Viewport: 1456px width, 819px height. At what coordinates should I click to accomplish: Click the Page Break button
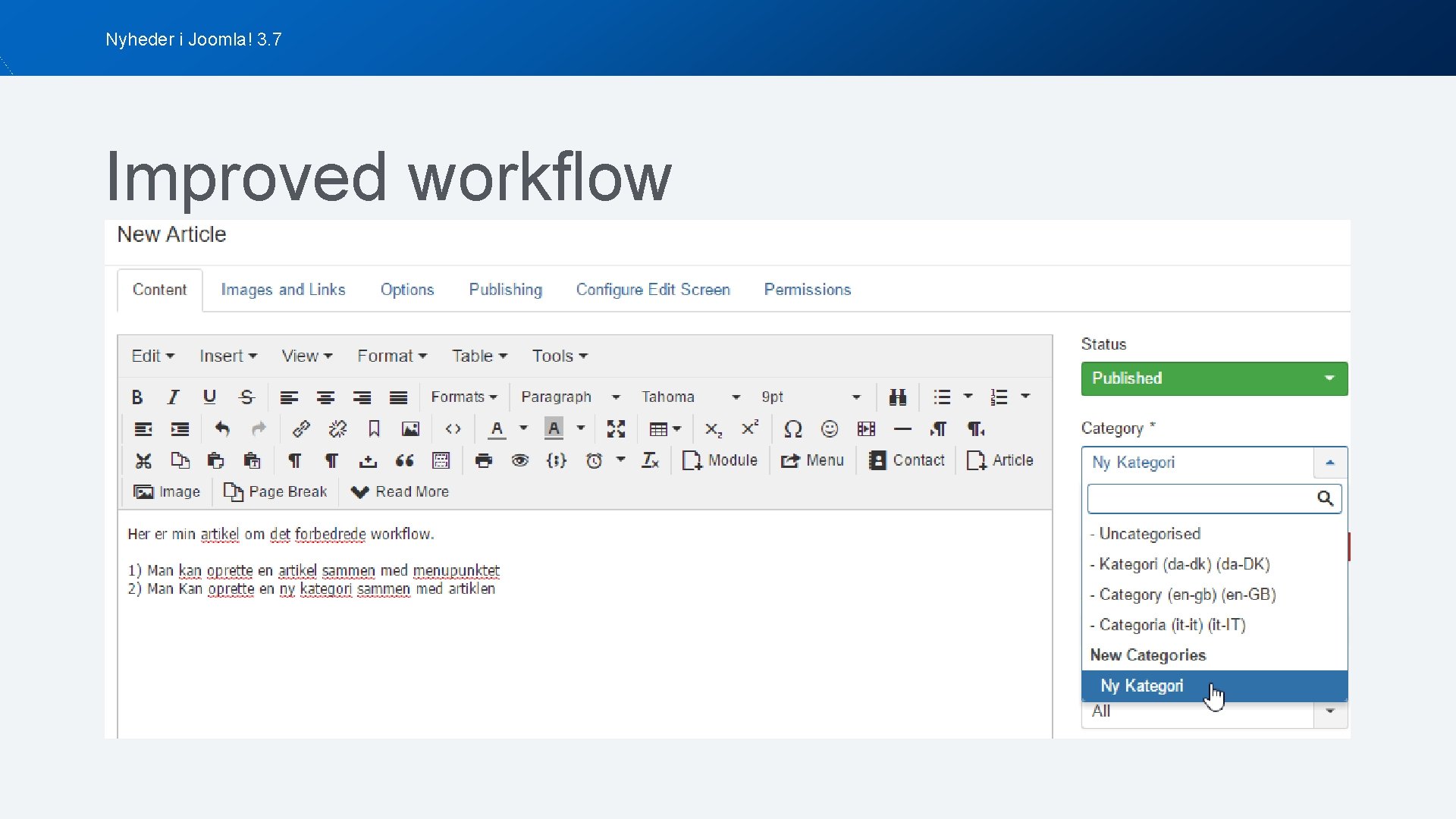[275, 492]
